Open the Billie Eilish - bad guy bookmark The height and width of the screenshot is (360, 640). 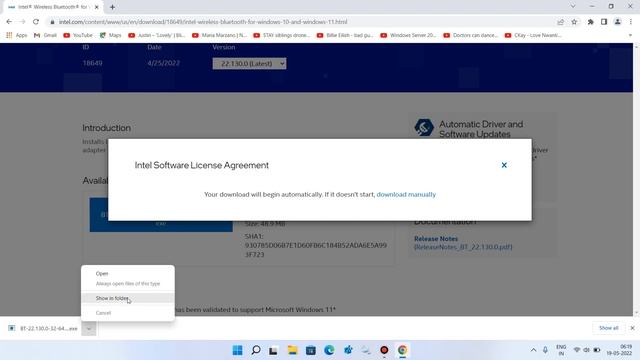[345, 36]
